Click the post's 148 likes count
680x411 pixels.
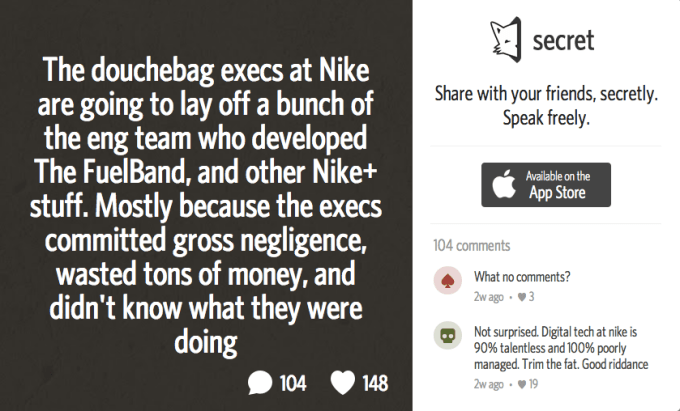(374, 383)
